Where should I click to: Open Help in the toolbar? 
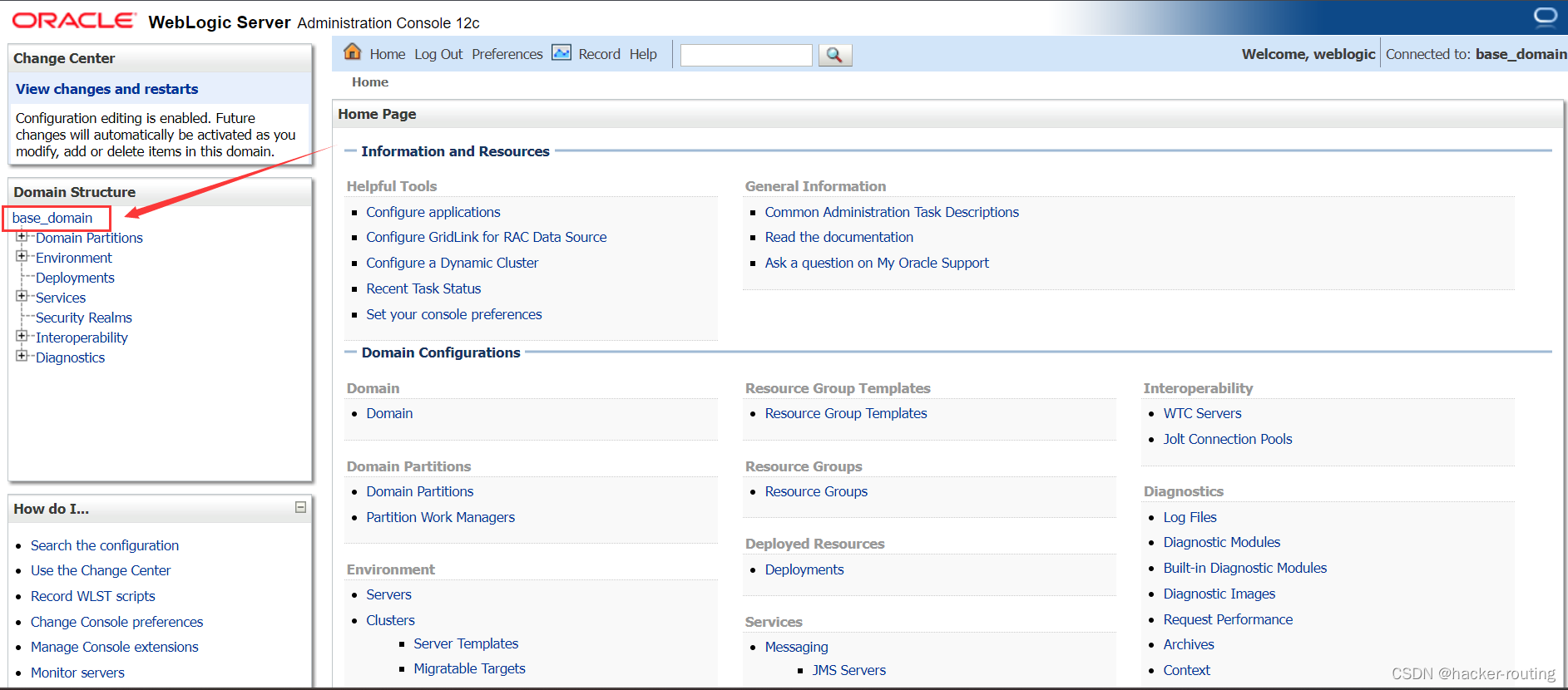coord(643,54)
